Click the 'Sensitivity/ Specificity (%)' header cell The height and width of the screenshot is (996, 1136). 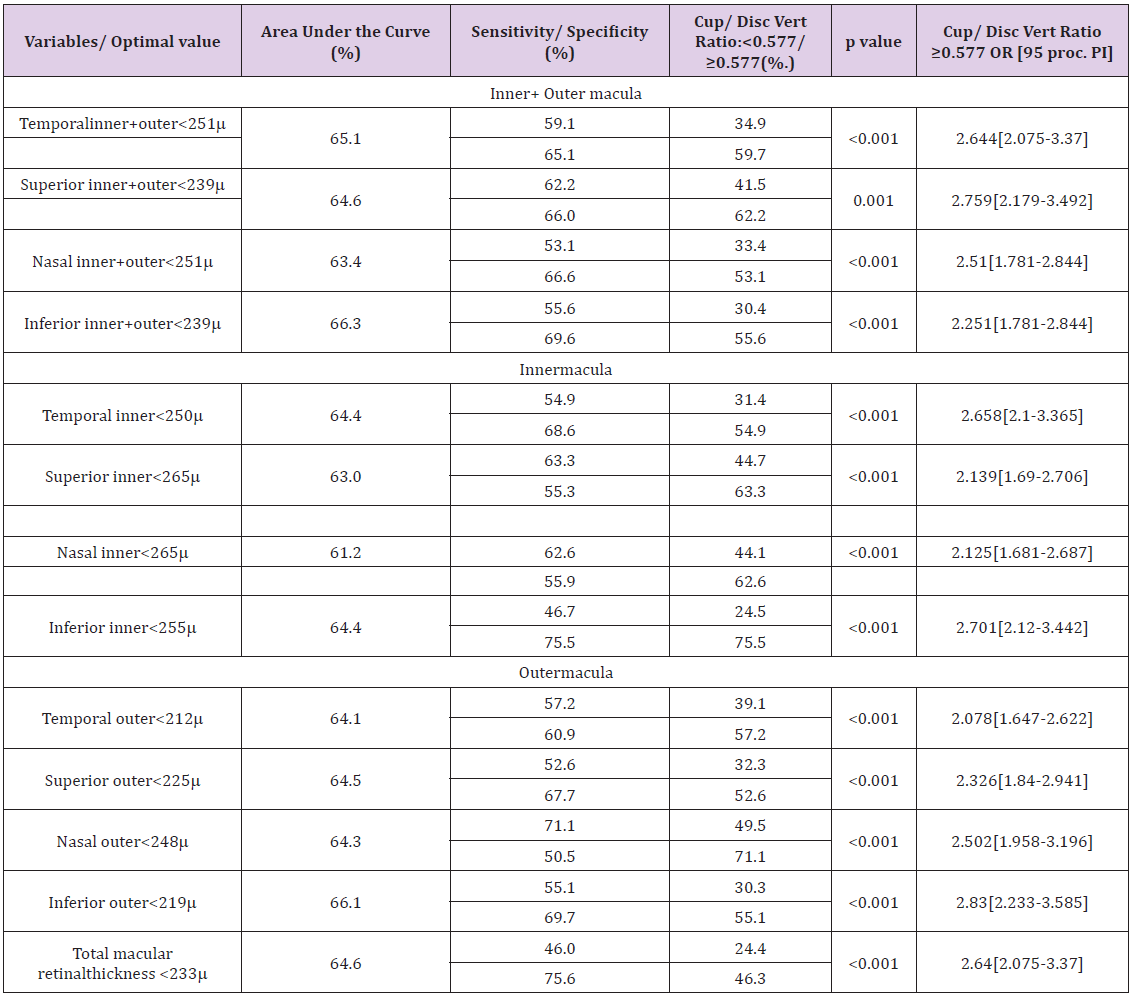[x=559, y=41]
